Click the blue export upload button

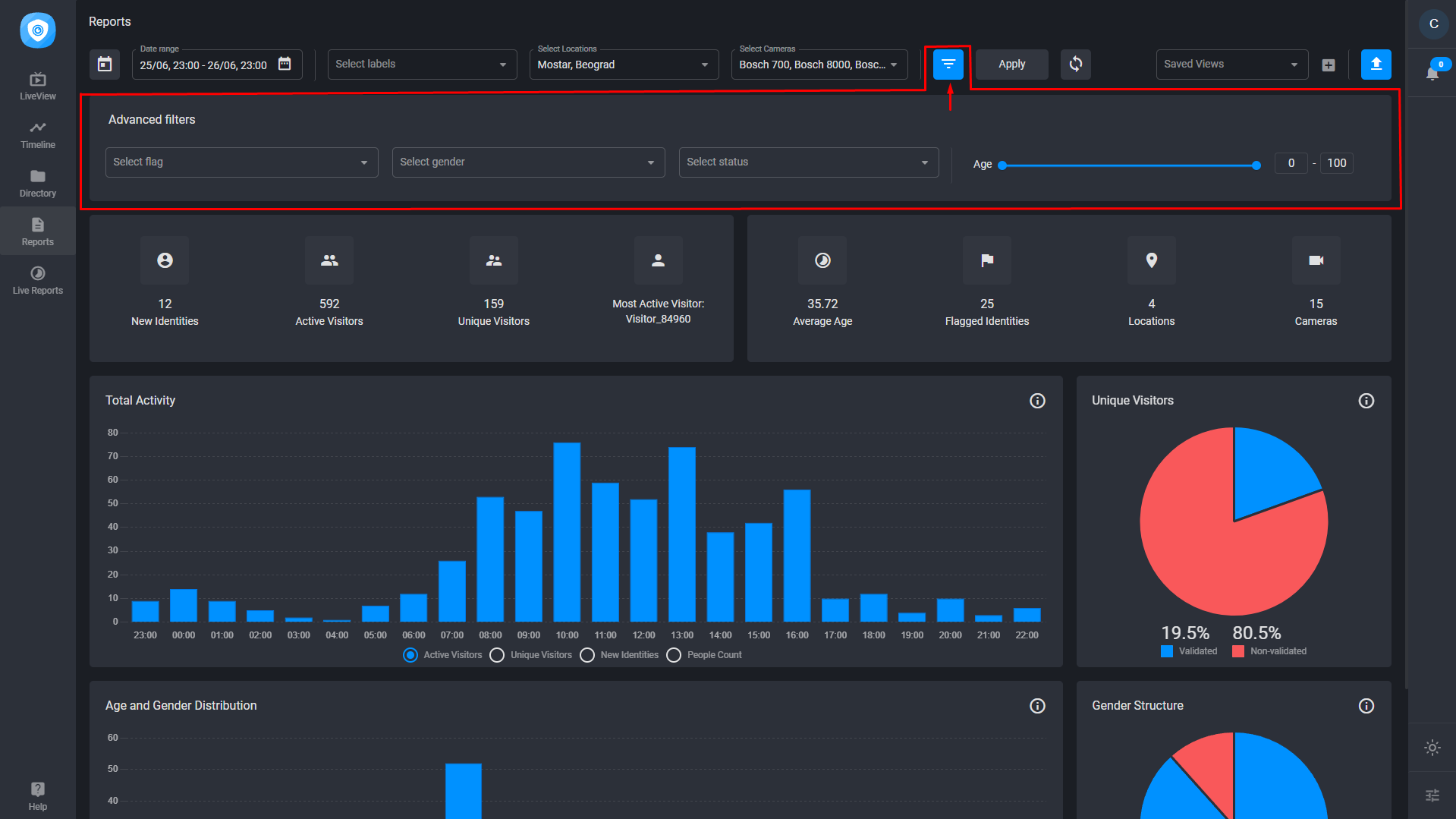1376,65
